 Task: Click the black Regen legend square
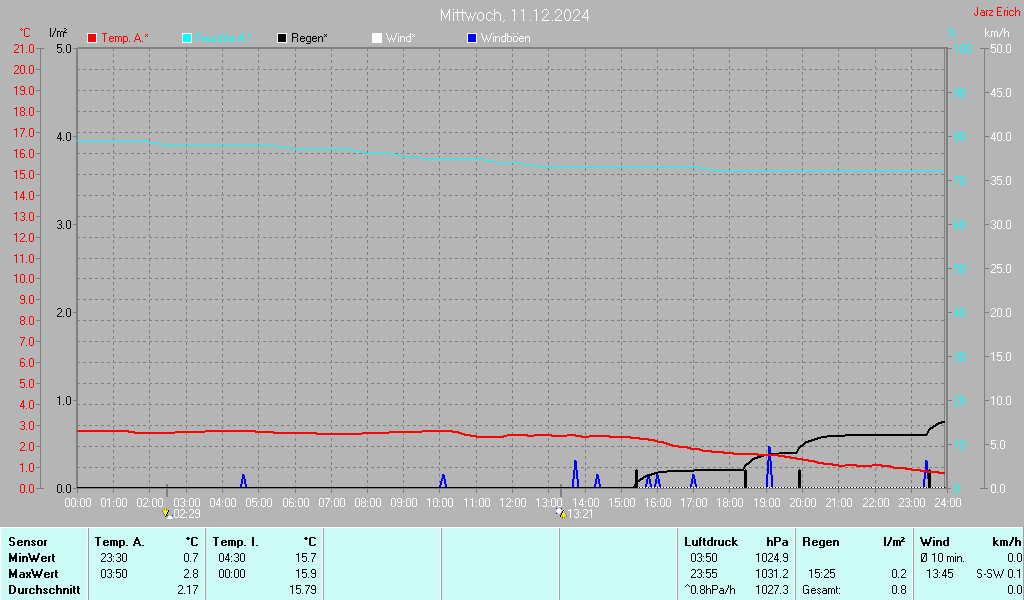(282, 38)
